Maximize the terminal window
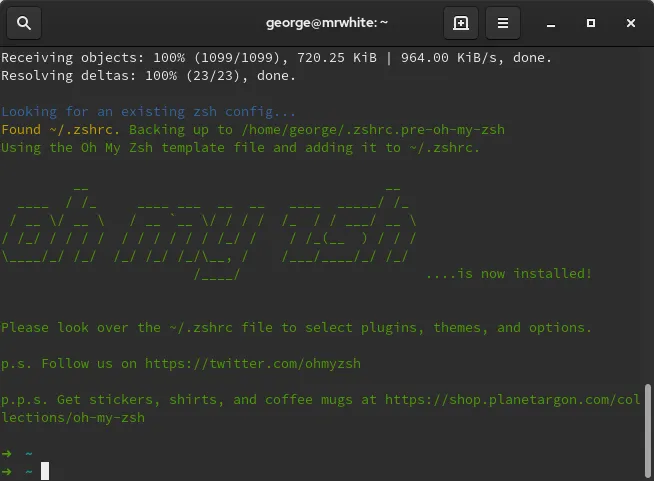The image size is (654, 481). click(x=591, y=22)
